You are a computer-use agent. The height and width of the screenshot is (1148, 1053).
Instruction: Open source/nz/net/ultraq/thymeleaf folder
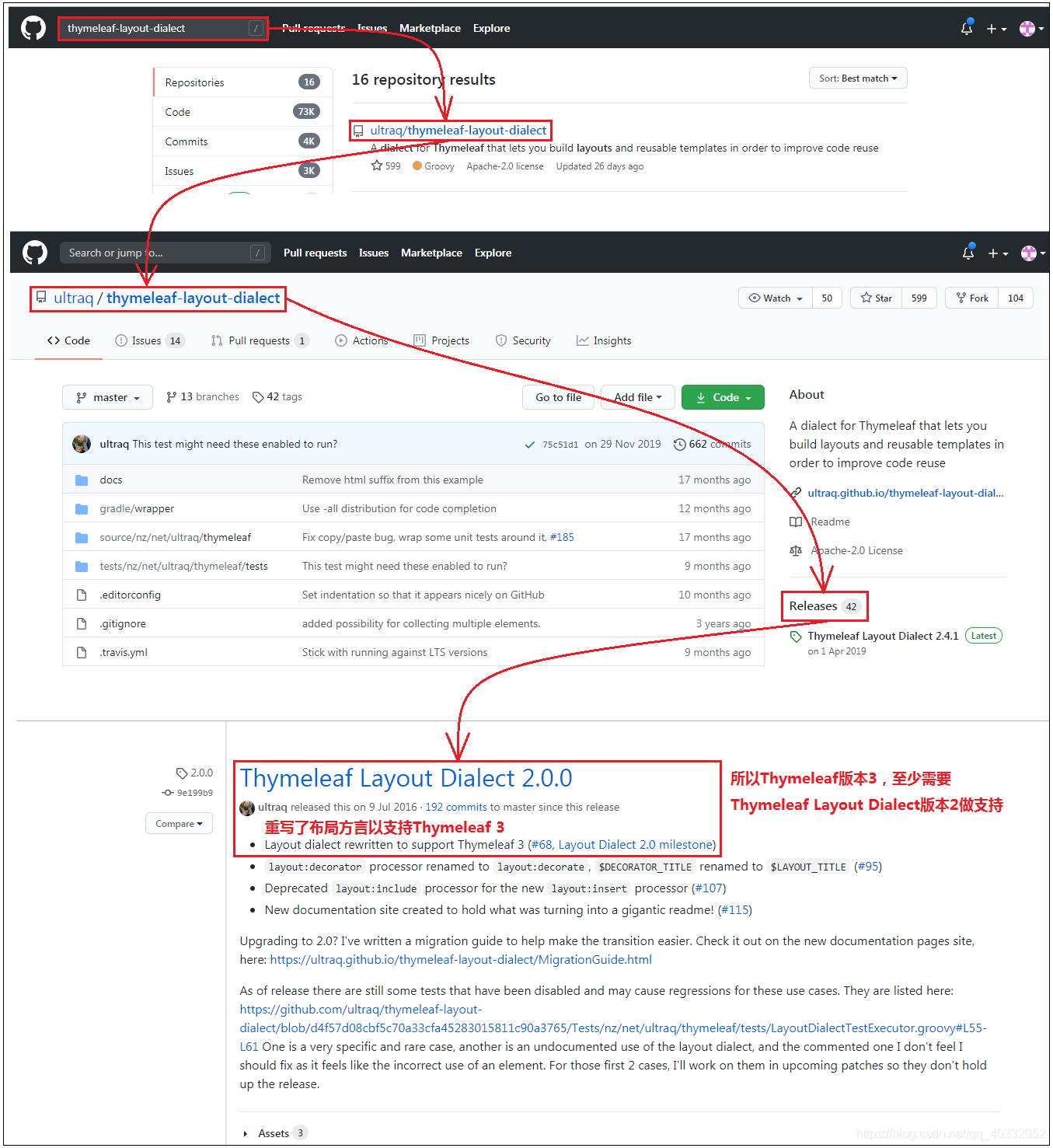pyautogui.click(x=175, y=538)
